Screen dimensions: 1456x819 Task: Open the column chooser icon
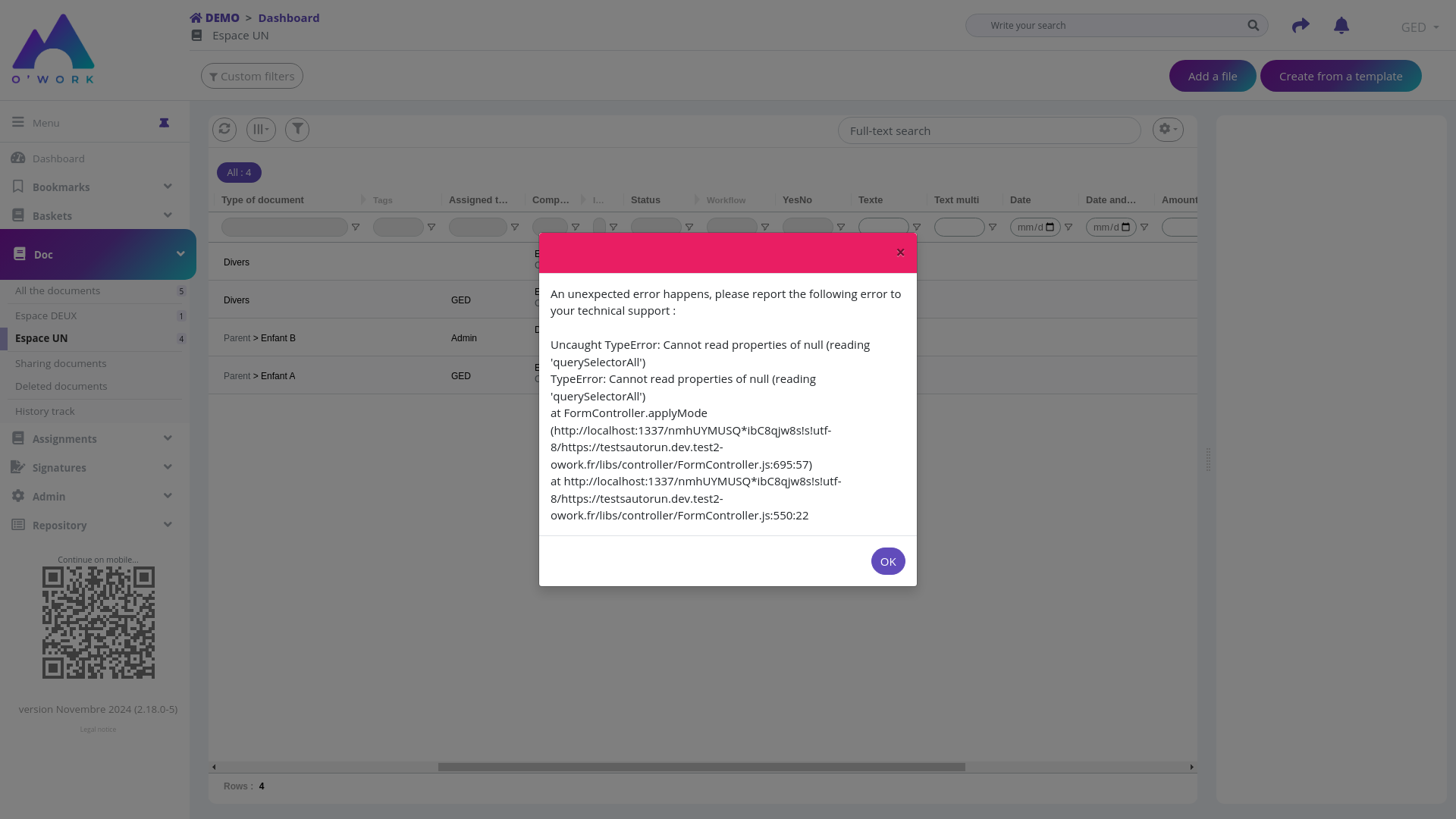tap(261, 130)
